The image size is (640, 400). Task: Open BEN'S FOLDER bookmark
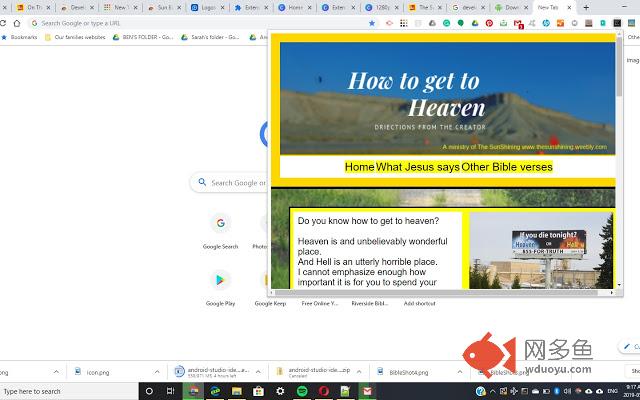click(143, 37)
